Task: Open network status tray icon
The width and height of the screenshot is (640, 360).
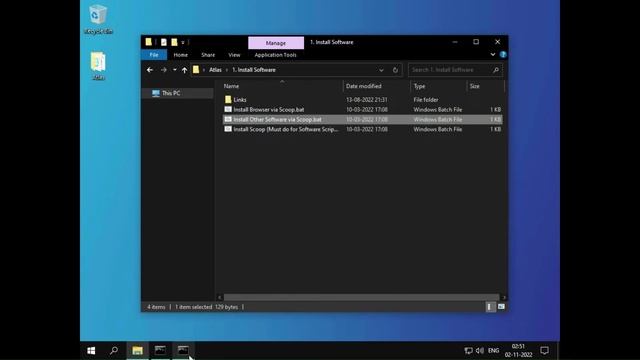Action: pos(468,351)
